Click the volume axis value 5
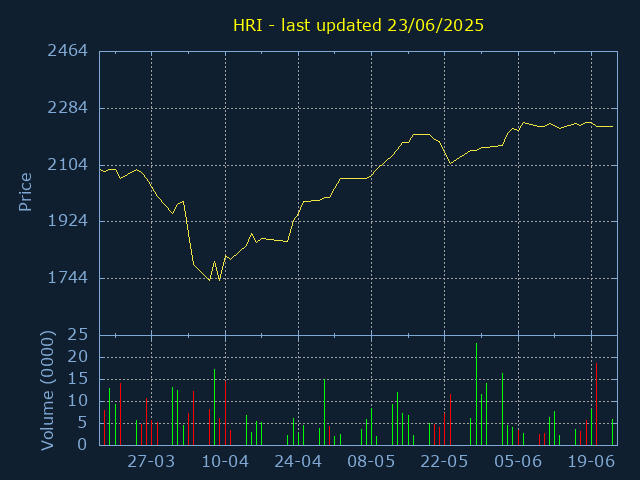This screenshot has width=640, height=480. (x=82, y=423)
